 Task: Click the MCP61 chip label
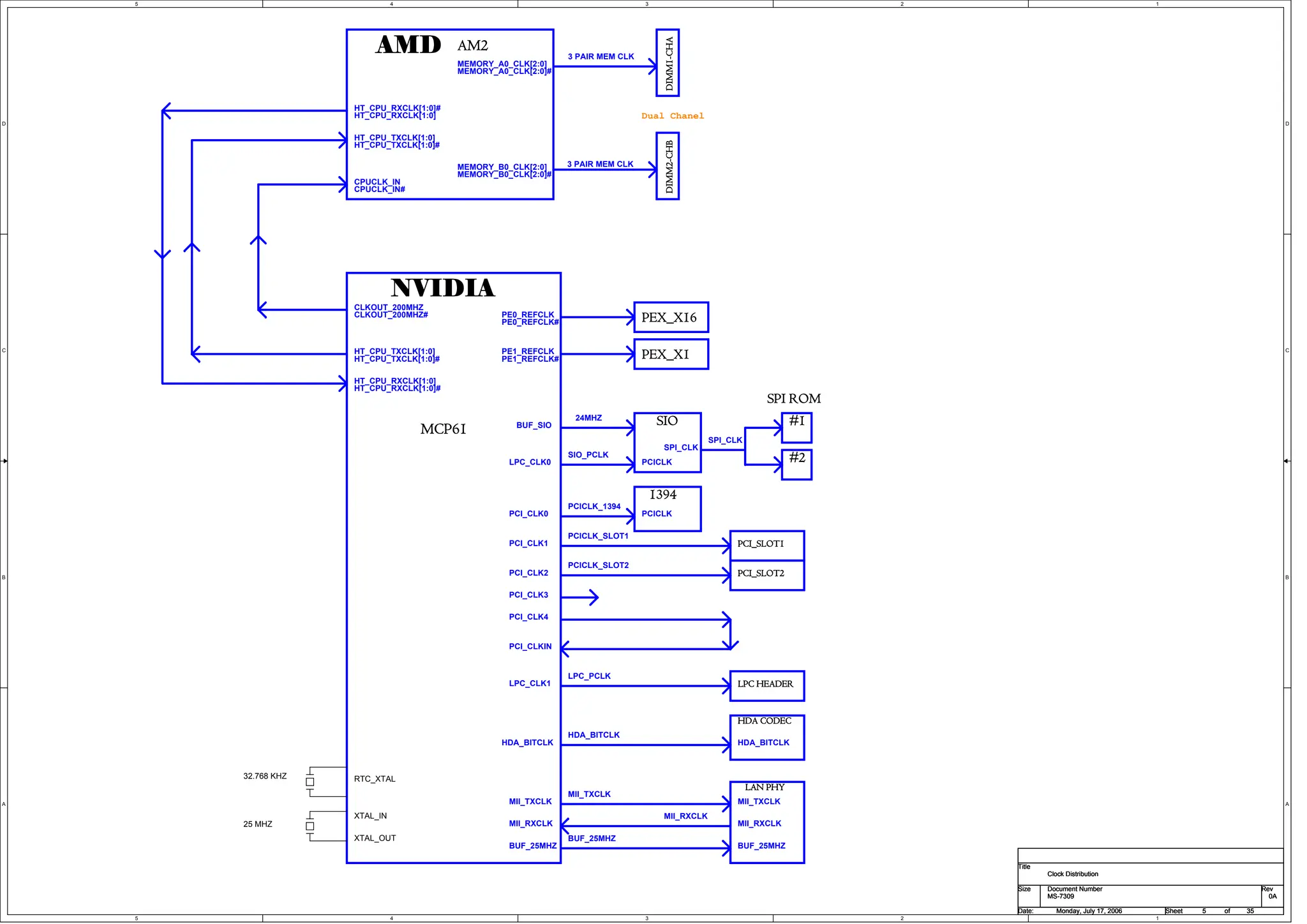click(x=443, y=429)
